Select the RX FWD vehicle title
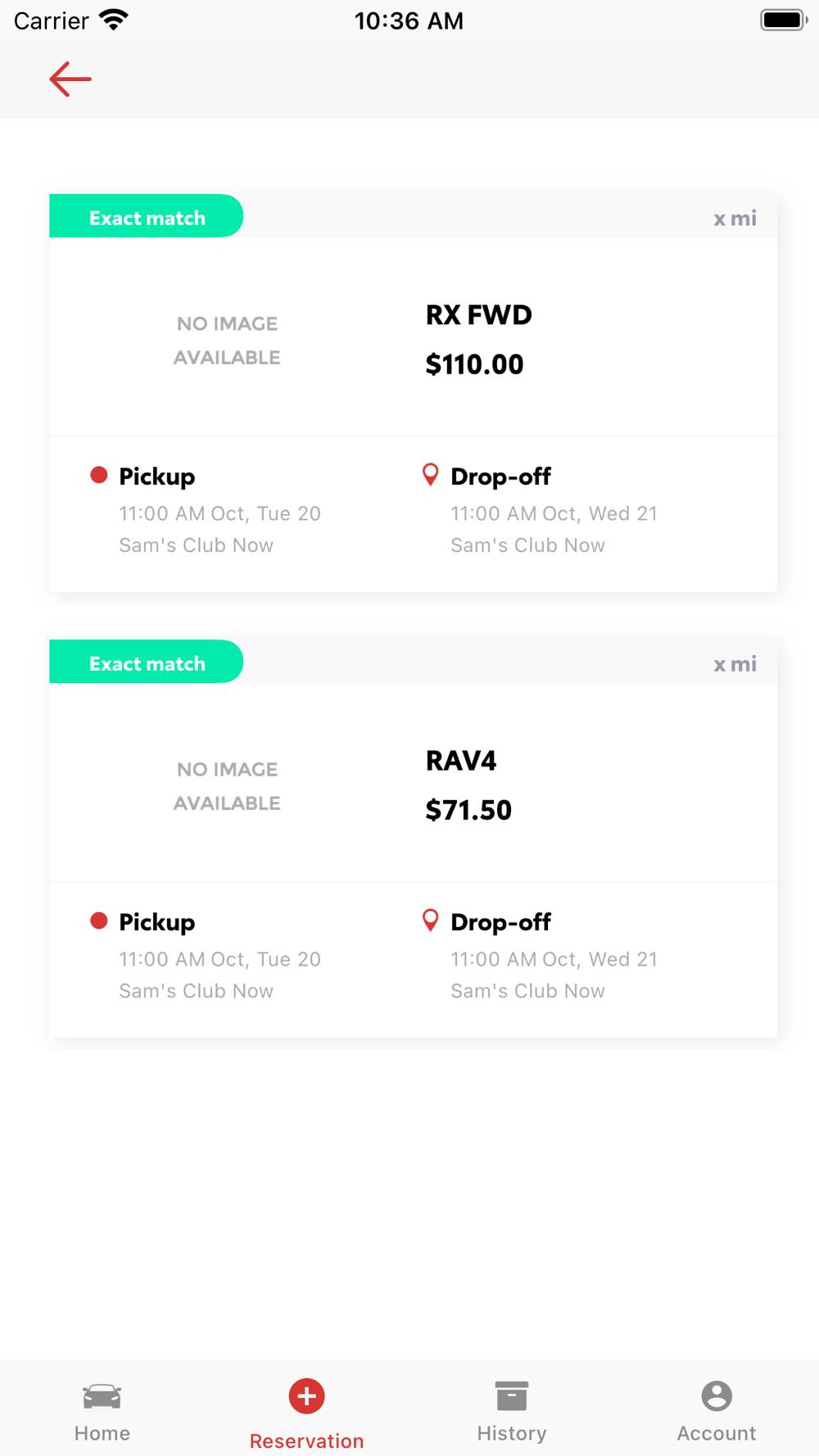Viewport: 819px width, 1456px height. pyautogui.click(x=479, y=315)
